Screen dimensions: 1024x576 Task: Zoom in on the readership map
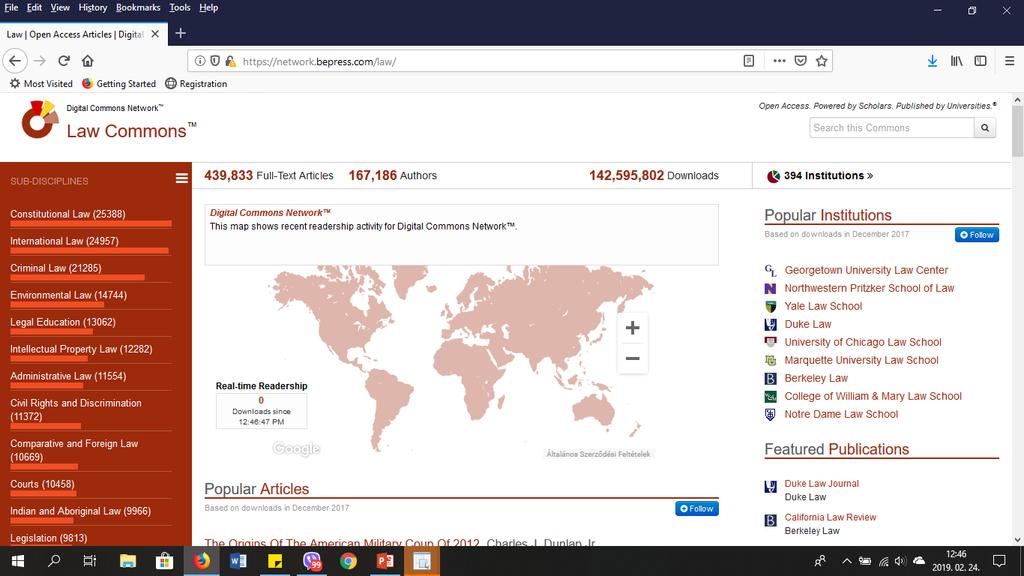(632, 328)
